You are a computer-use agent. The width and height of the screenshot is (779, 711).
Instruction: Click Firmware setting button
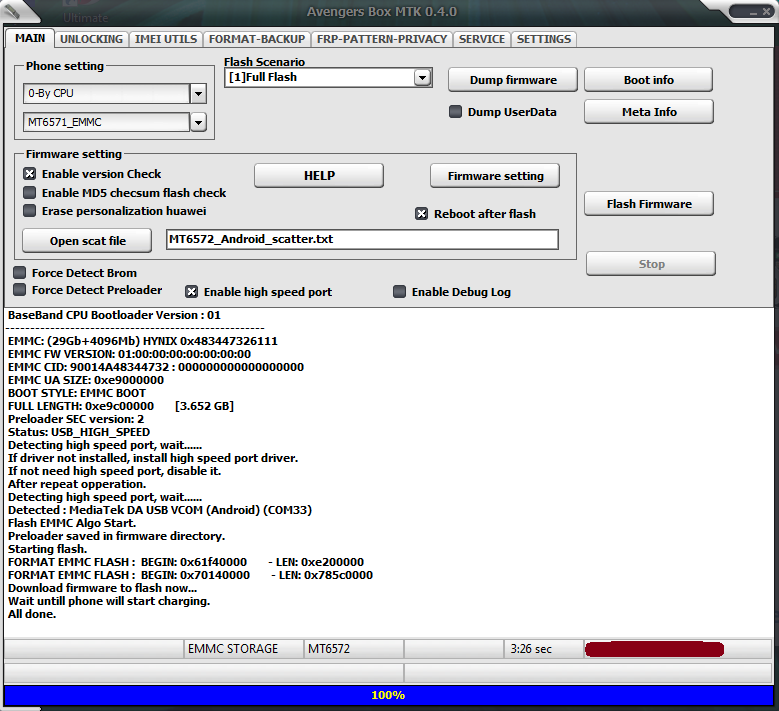pyautogui.click(x=495, y=176)
